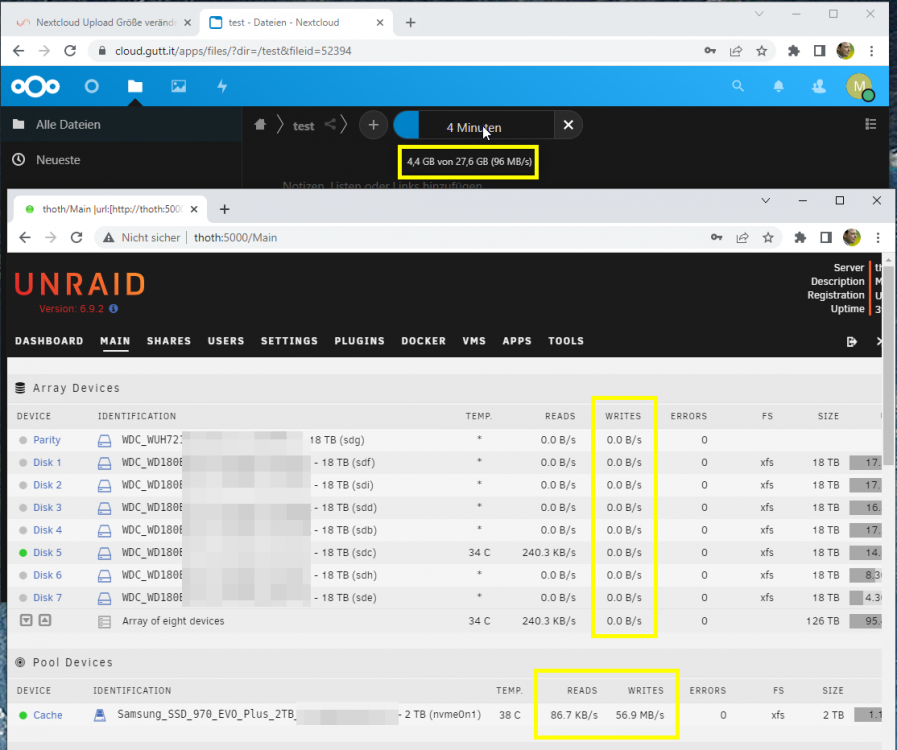The image size is (897, 750).
Task: Open the Unraid PLUGINS menu
Action: tap(359, 341)
